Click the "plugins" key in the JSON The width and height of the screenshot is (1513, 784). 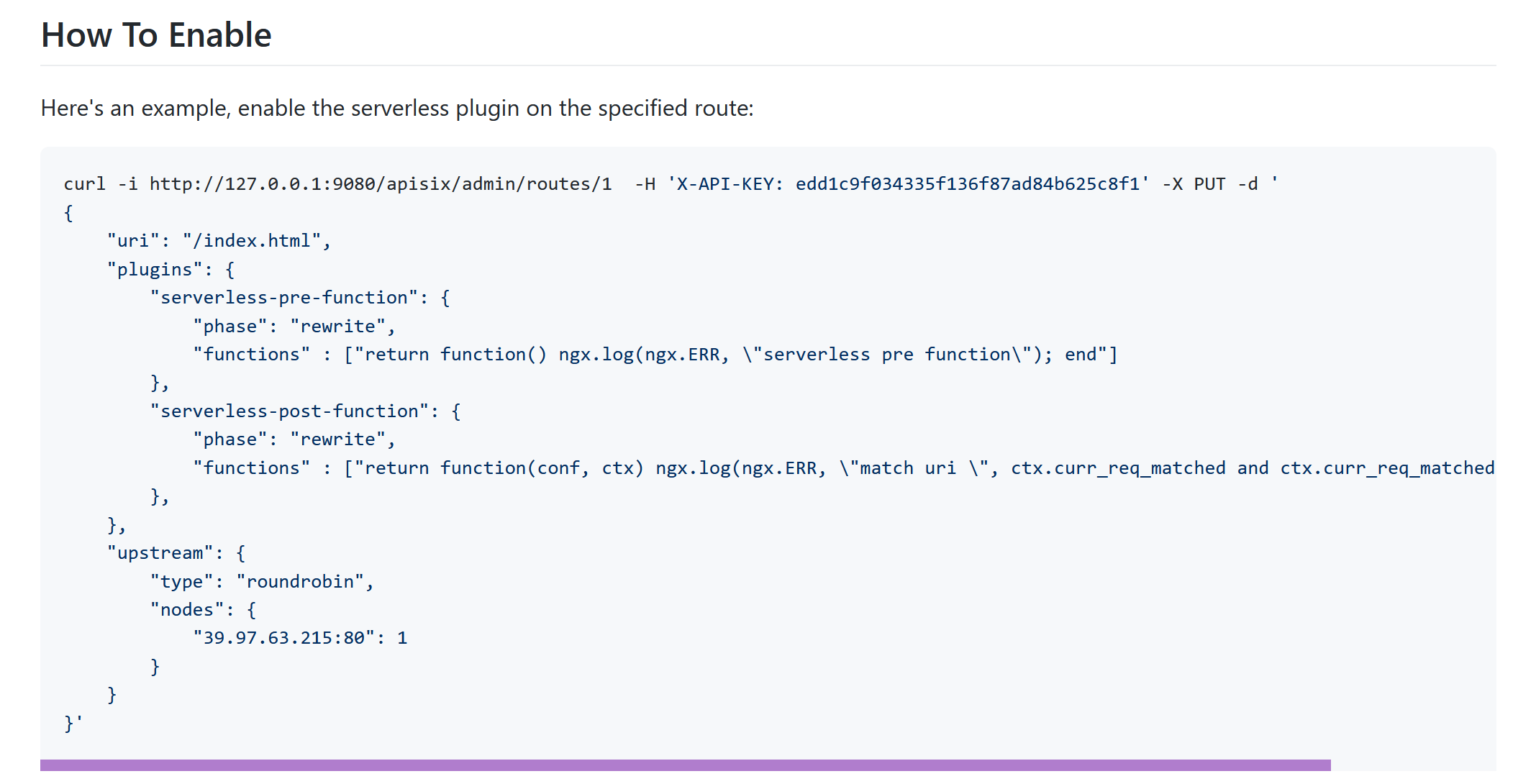pos(155,270)
